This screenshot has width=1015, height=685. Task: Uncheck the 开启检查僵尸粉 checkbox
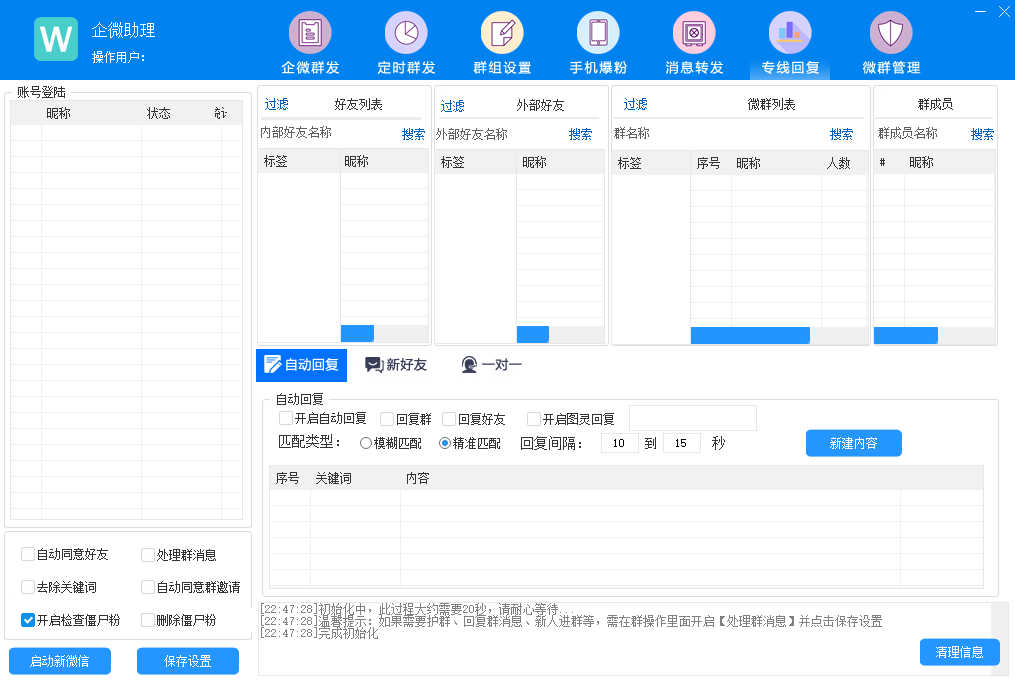(x=28, y=620)
